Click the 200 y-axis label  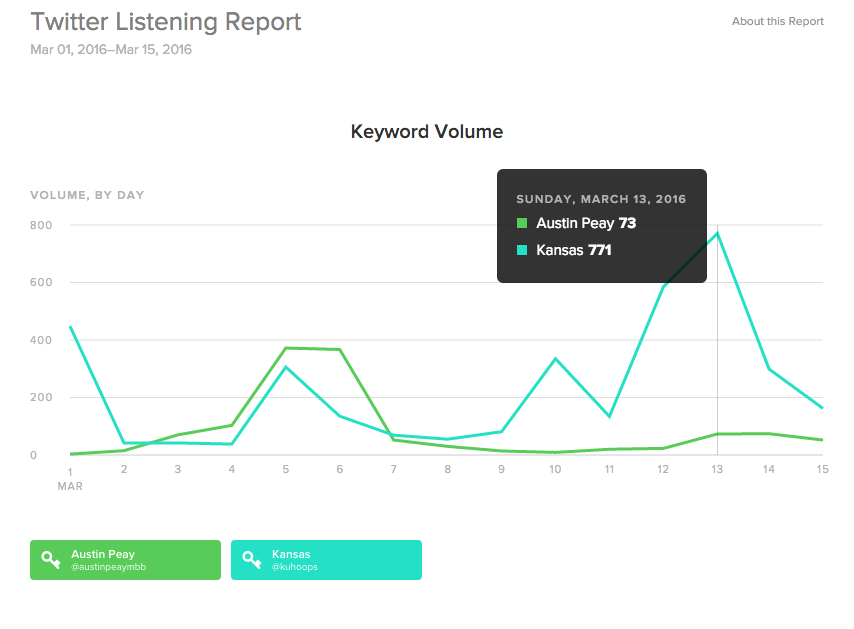(x=41, y=397)
